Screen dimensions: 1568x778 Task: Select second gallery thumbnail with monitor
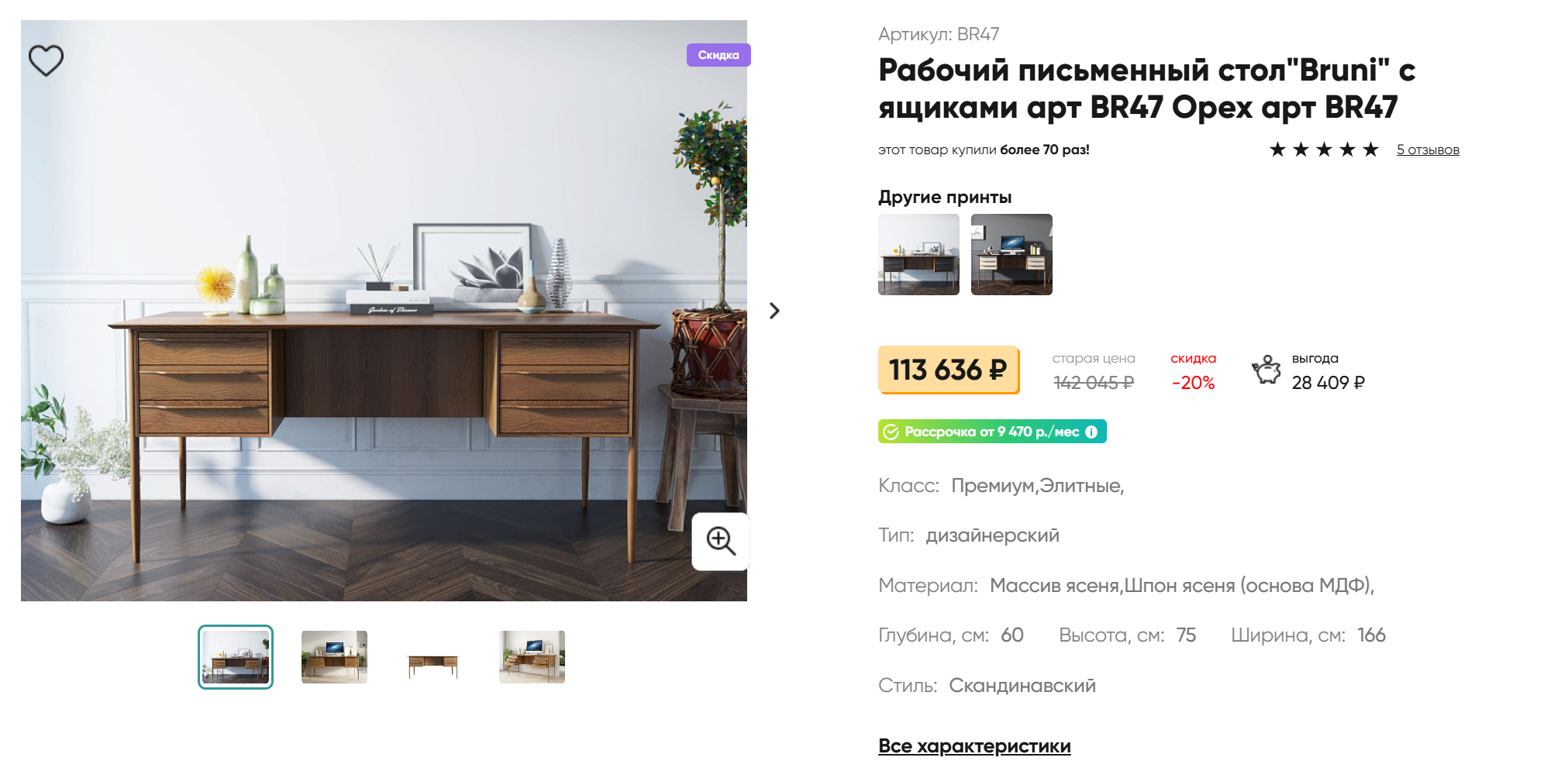334,657
